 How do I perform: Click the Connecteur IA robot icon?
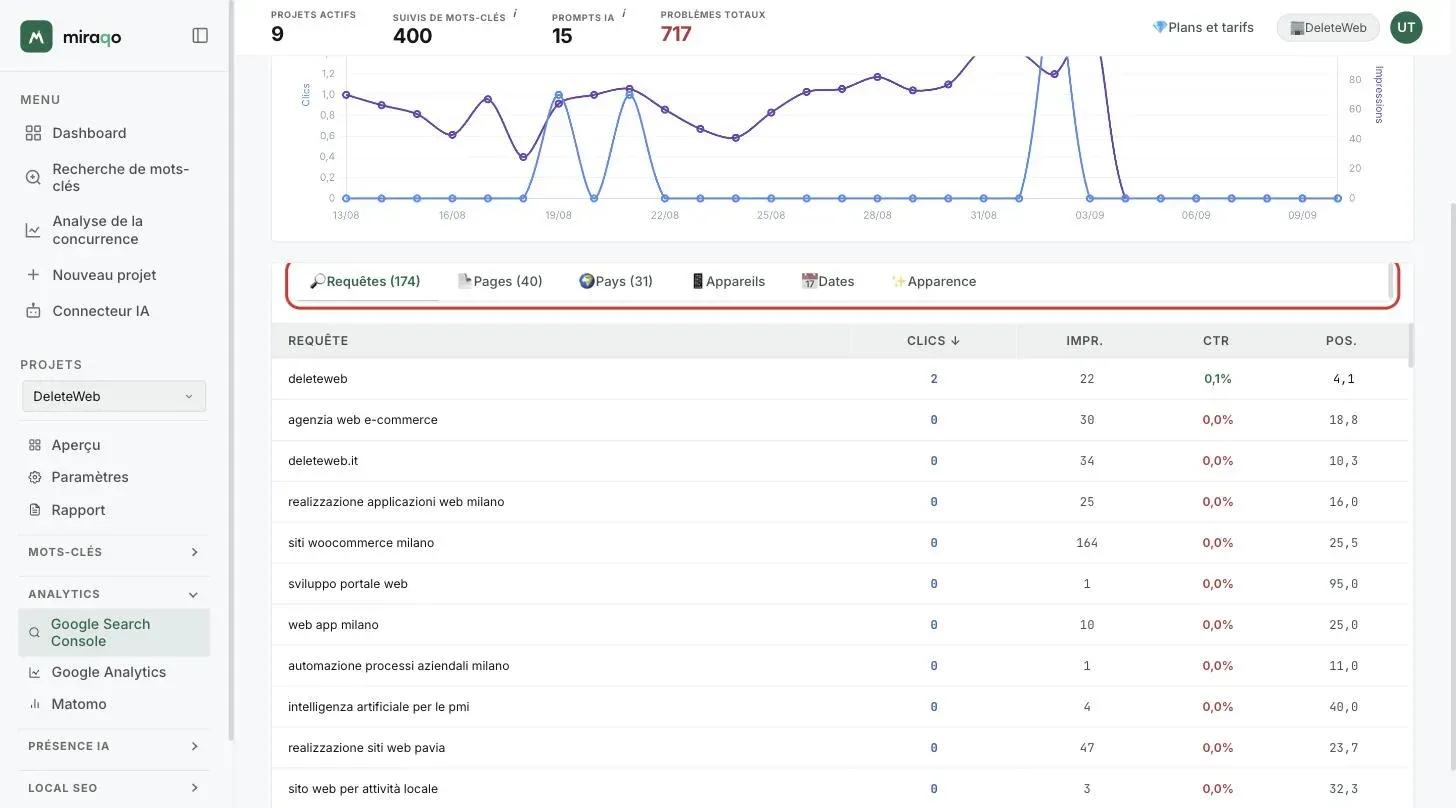[33, 311]
